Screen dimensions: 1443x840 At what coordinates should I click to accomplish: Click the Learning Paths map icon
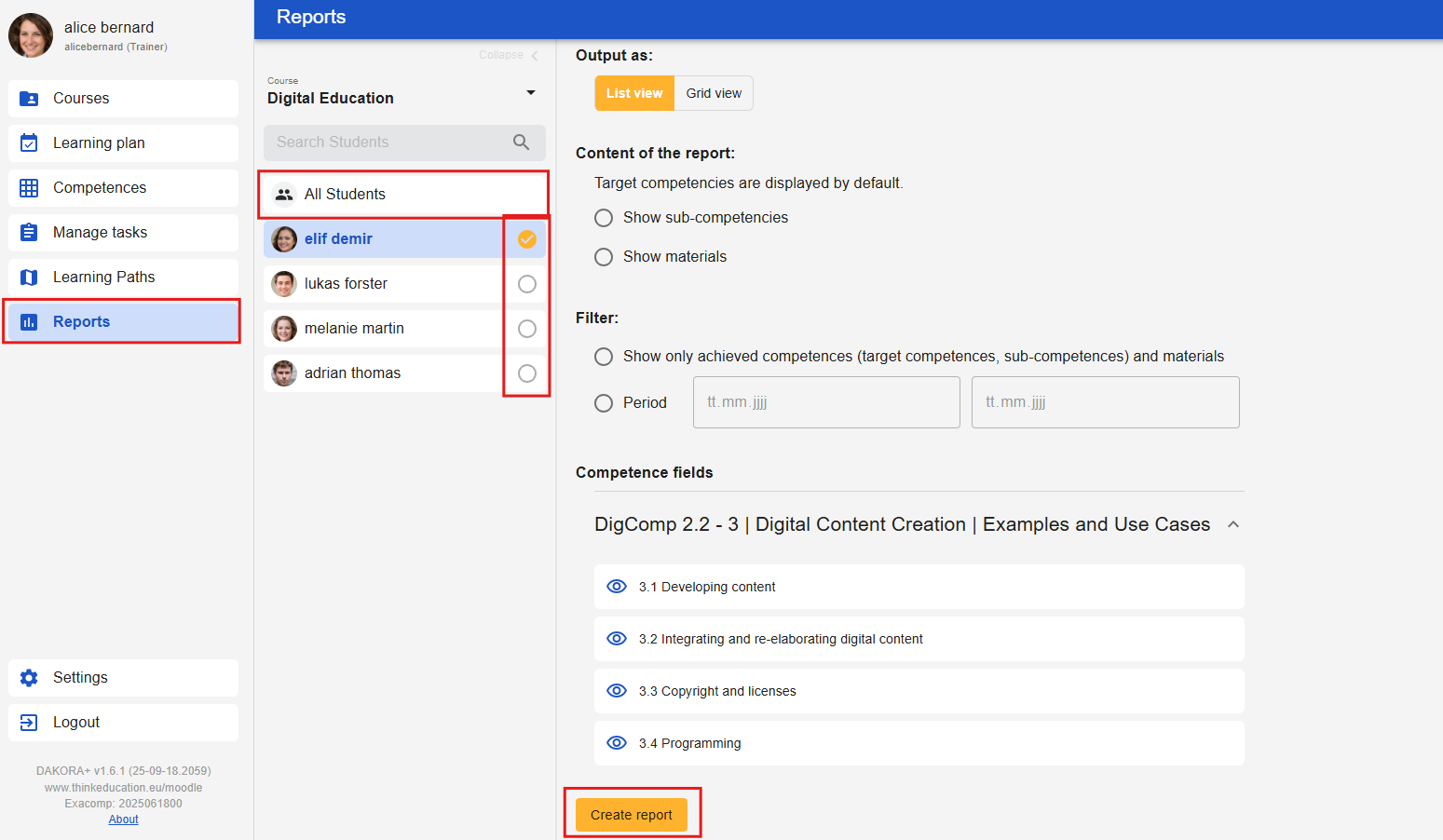29,278
